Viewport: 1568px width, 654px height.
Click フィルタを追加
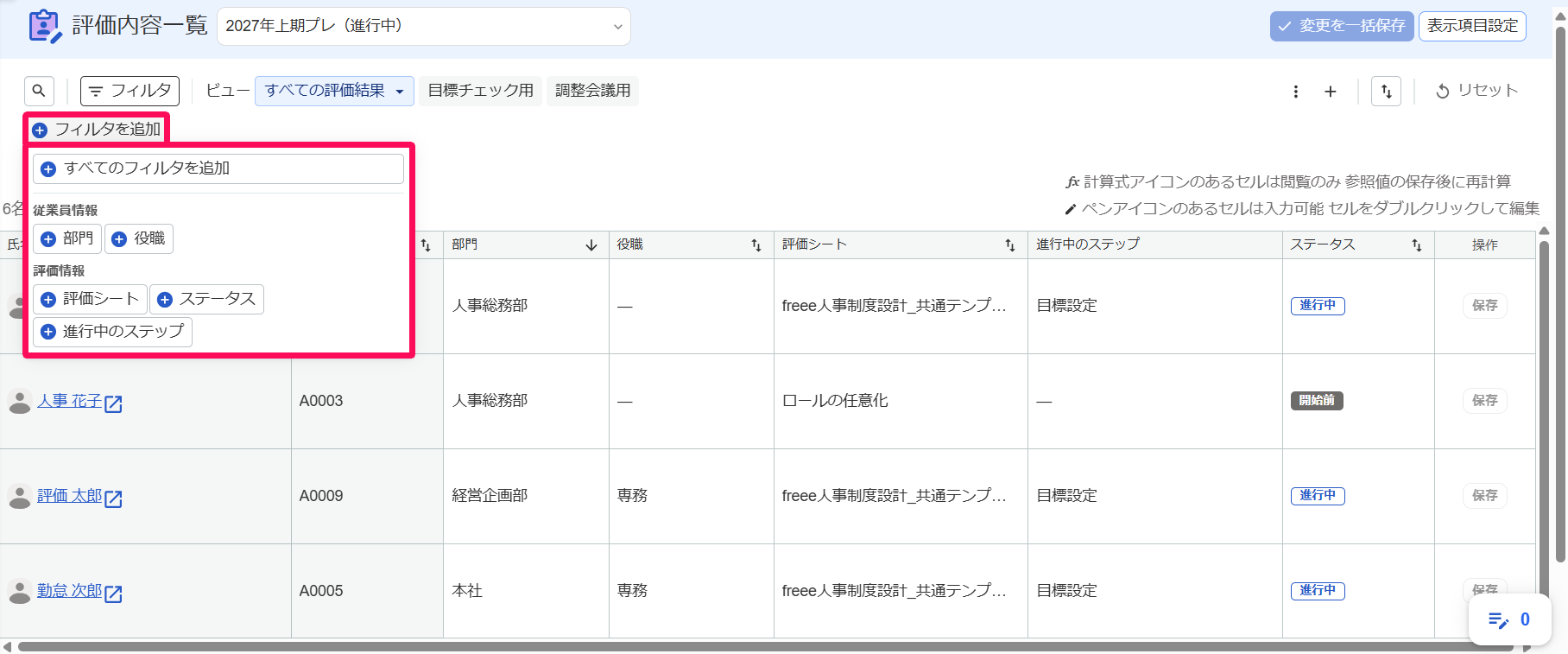click(x=97, y=130)
